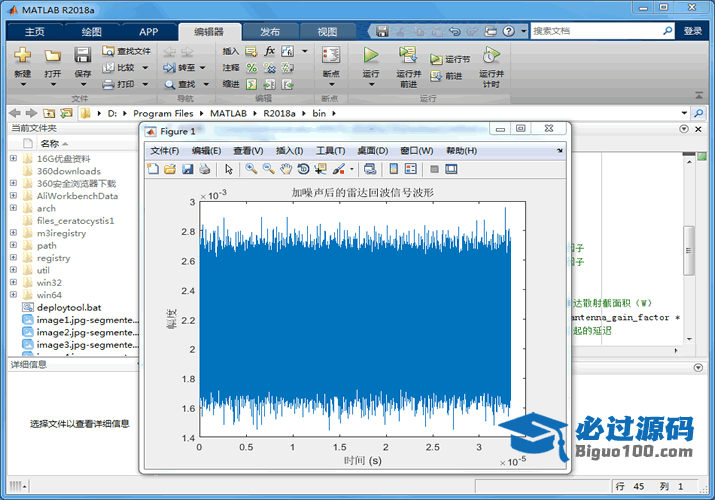Click the 保存 (Save) disk icon
This screenshot has width=715, height=500.
tap(83, 55)
